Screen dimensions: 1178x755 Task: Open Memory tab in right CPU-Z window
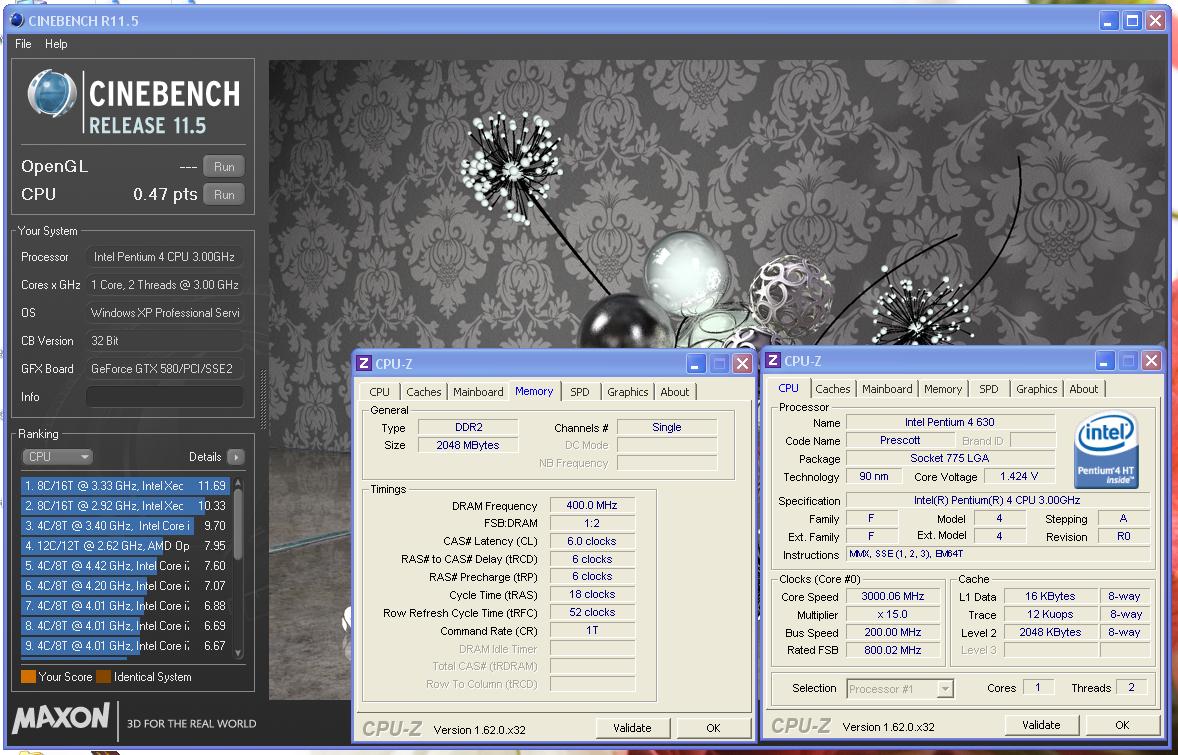943,388
